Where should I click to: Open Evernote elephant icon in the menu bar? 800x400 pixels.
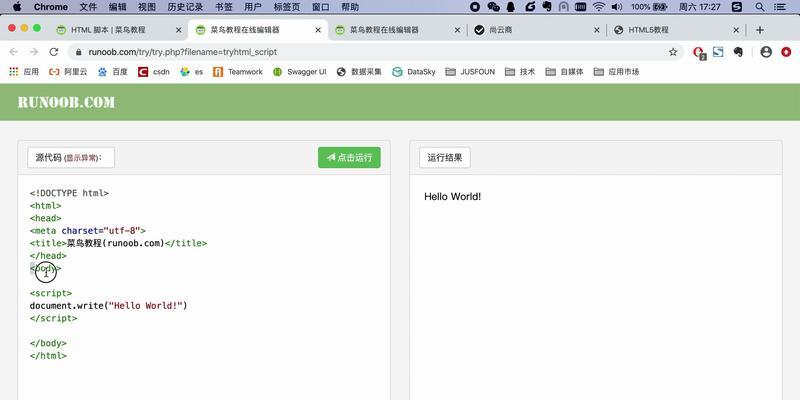pyautogui.click(x=547, y=7)
